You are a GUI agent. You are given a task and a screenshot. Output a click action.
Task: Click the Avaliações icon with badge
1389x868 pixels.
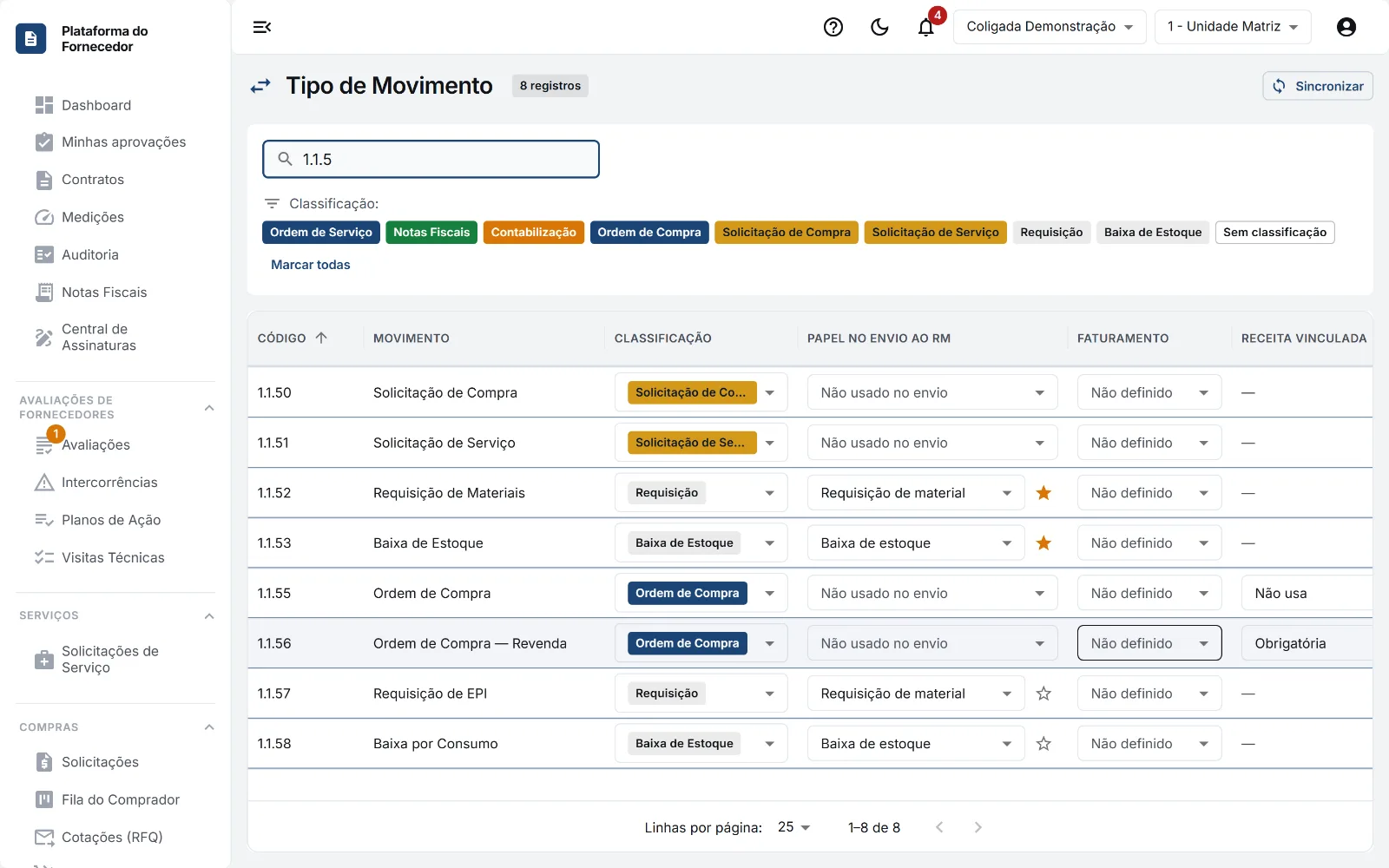pyautogui.click(x=44, y=444)
